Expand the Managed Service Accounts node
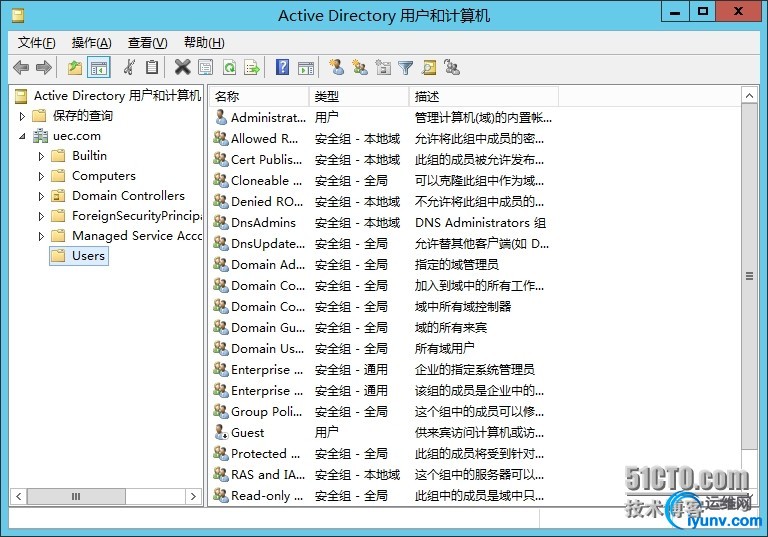 click(x=41, y=237)
